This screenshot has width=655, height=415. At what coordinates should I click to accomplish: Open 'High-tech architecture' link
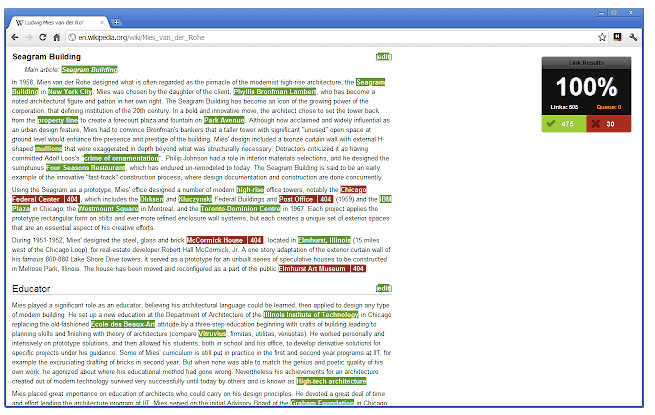pos(331,381)
